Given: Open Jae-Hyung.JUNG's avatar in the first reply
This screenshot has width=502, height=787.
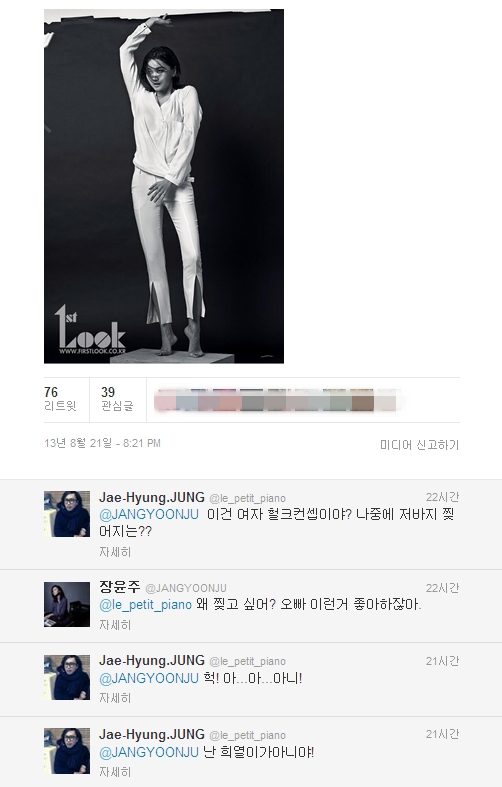Looking at the screenshot, I should pos(67,514).
